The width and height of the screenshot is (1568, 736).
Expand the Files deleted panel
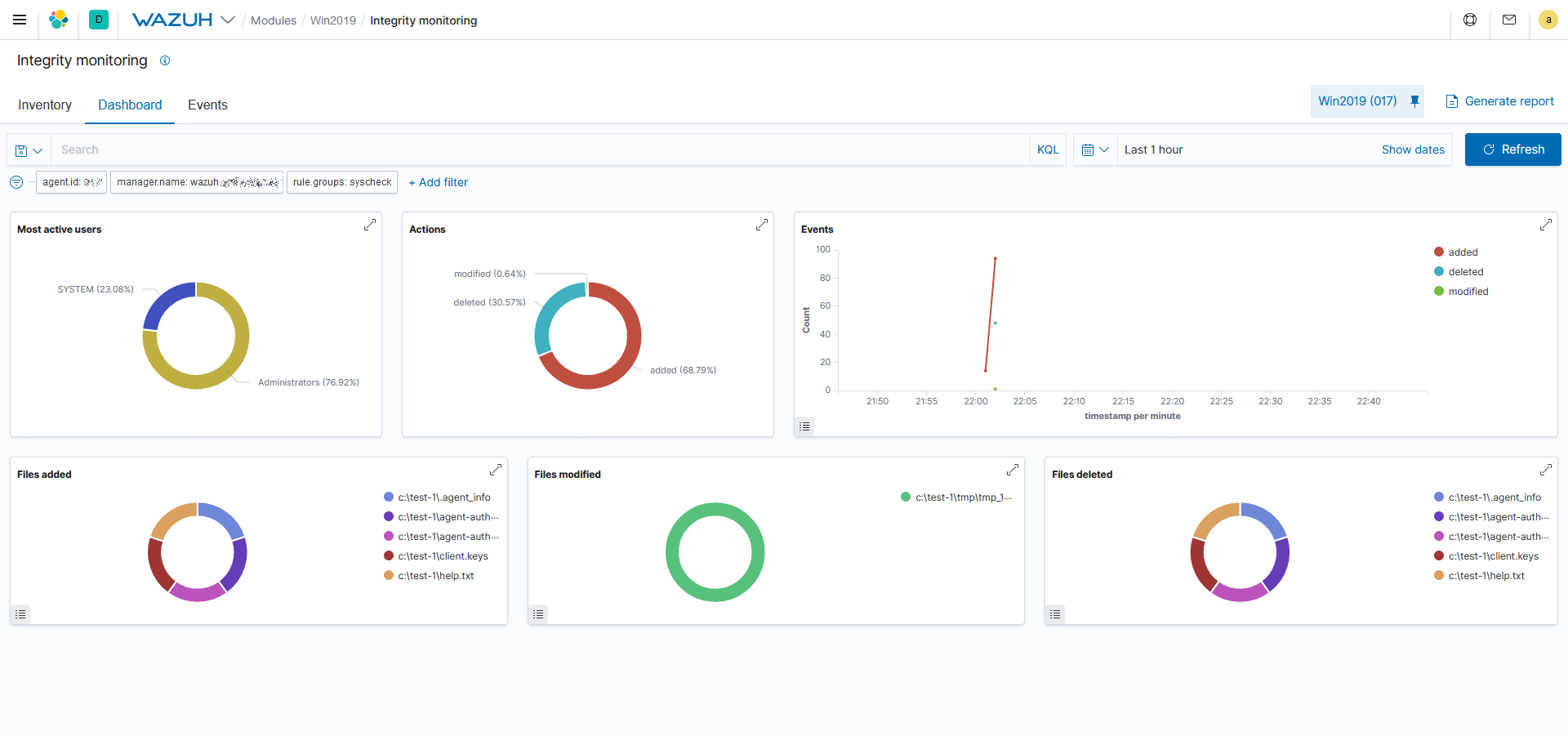click(x=1546, y=470)
